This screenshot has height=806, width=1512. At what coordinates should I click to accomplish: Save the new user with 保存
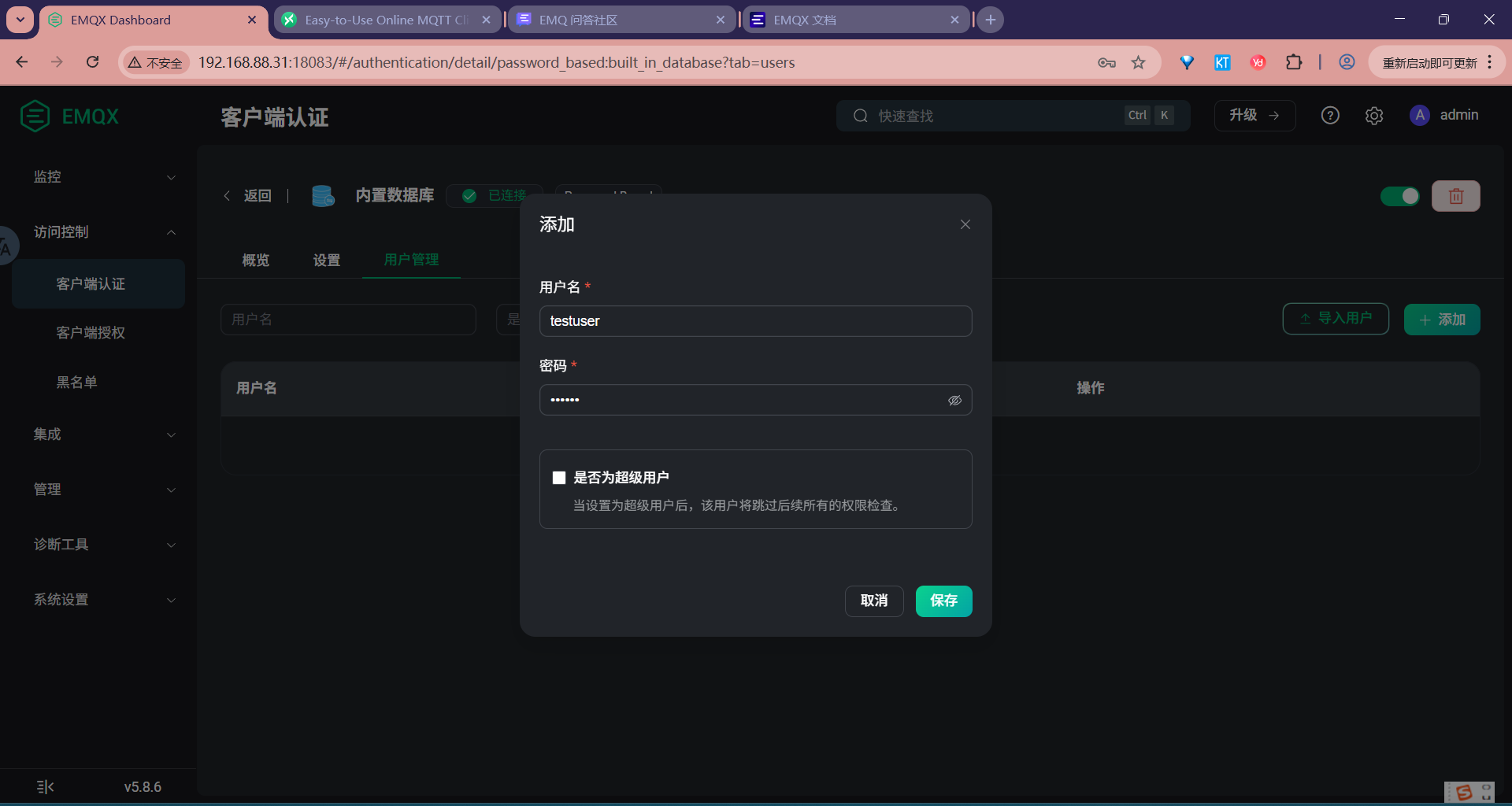[943, 601]
